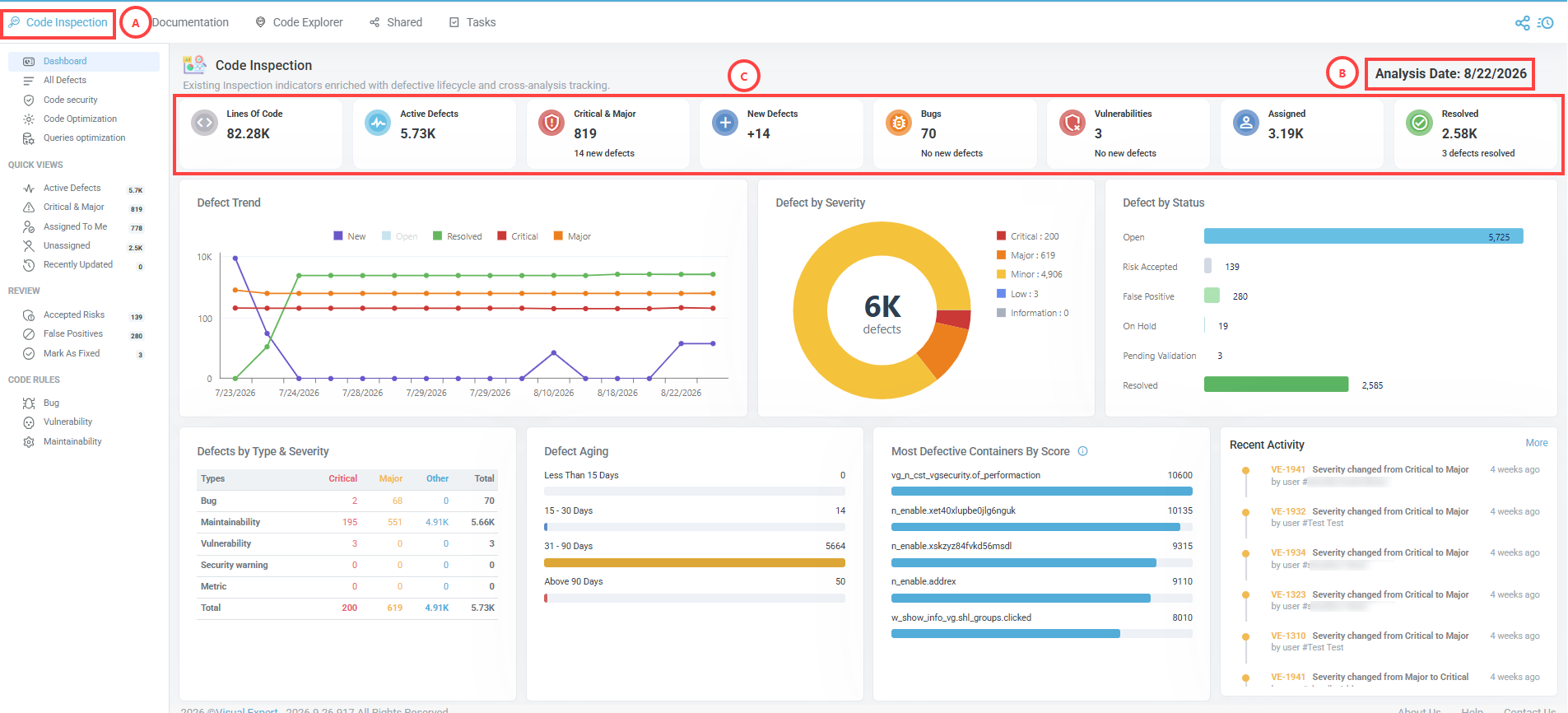The image size is (1568, 713).
Task: Click the Critical red legend swatch in severity chart
Action: 1001,236
